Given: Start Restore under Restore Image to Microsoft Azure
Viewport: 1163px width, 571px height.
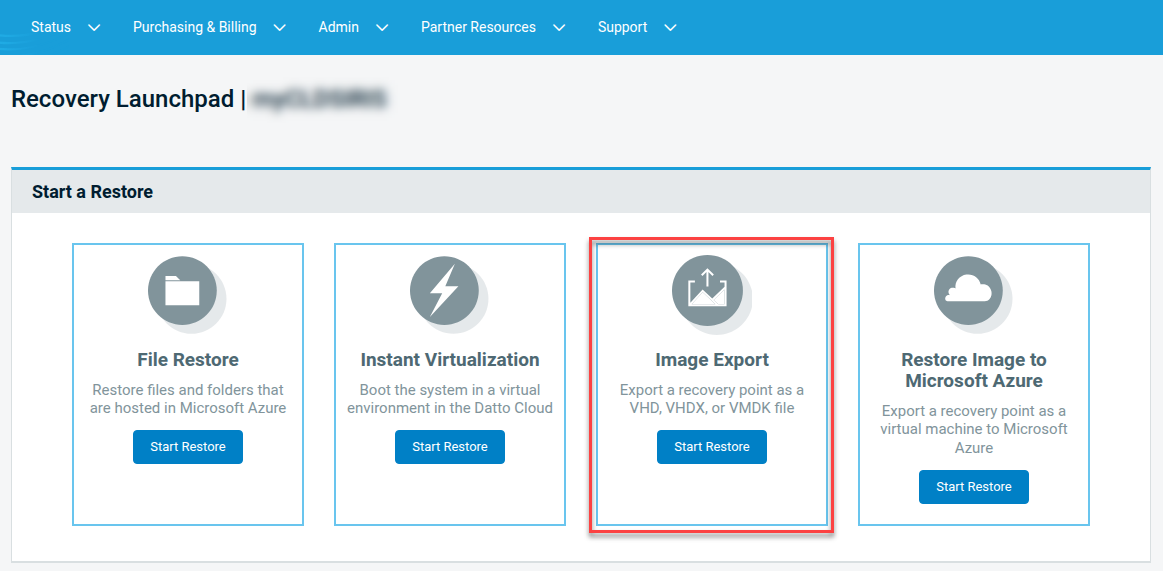Looking at the screenshot, I should point(974,487).
